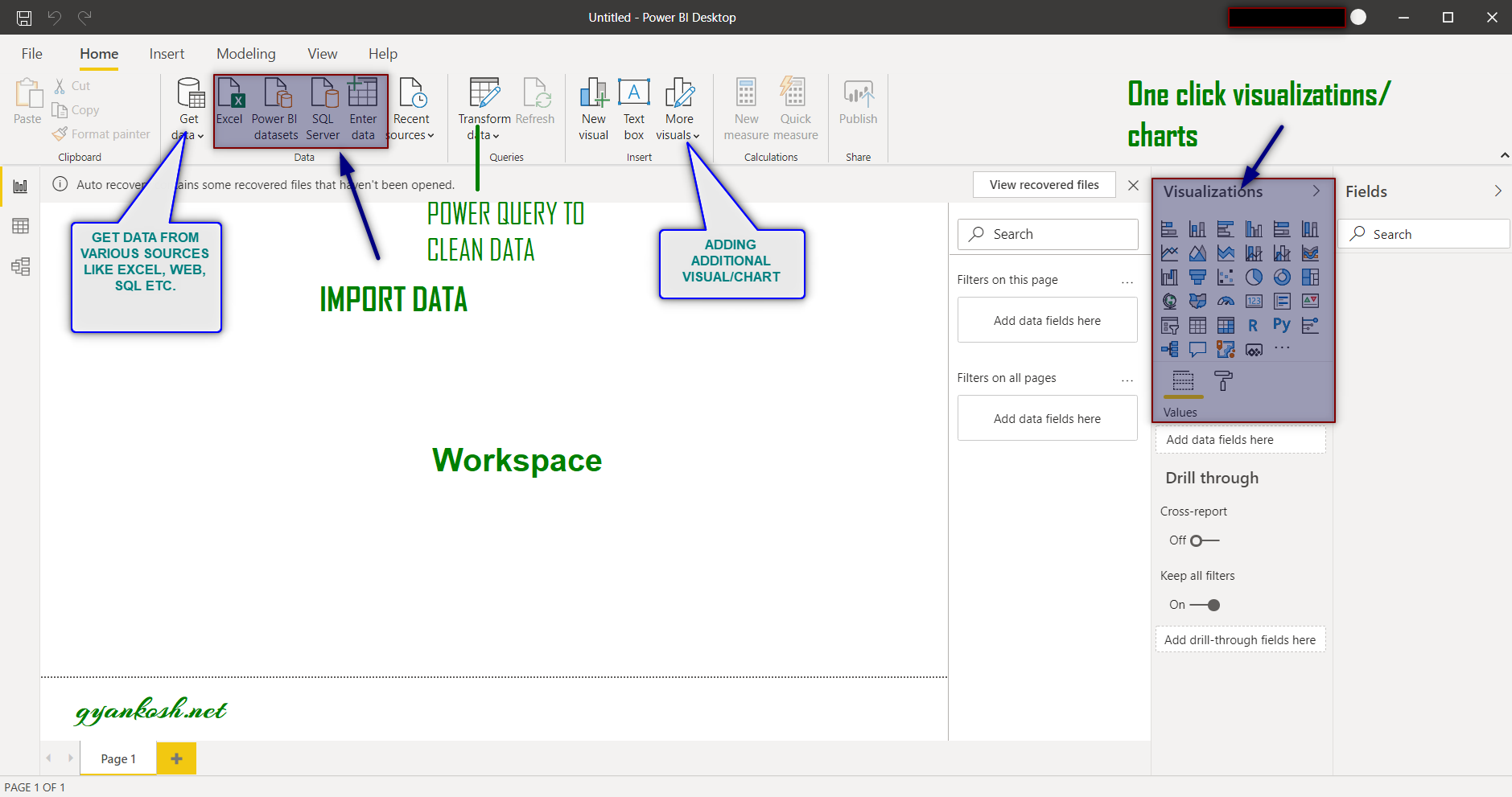Switch to Model view in sidebar
Screen dimensions: 1512x797
point(20,266)
